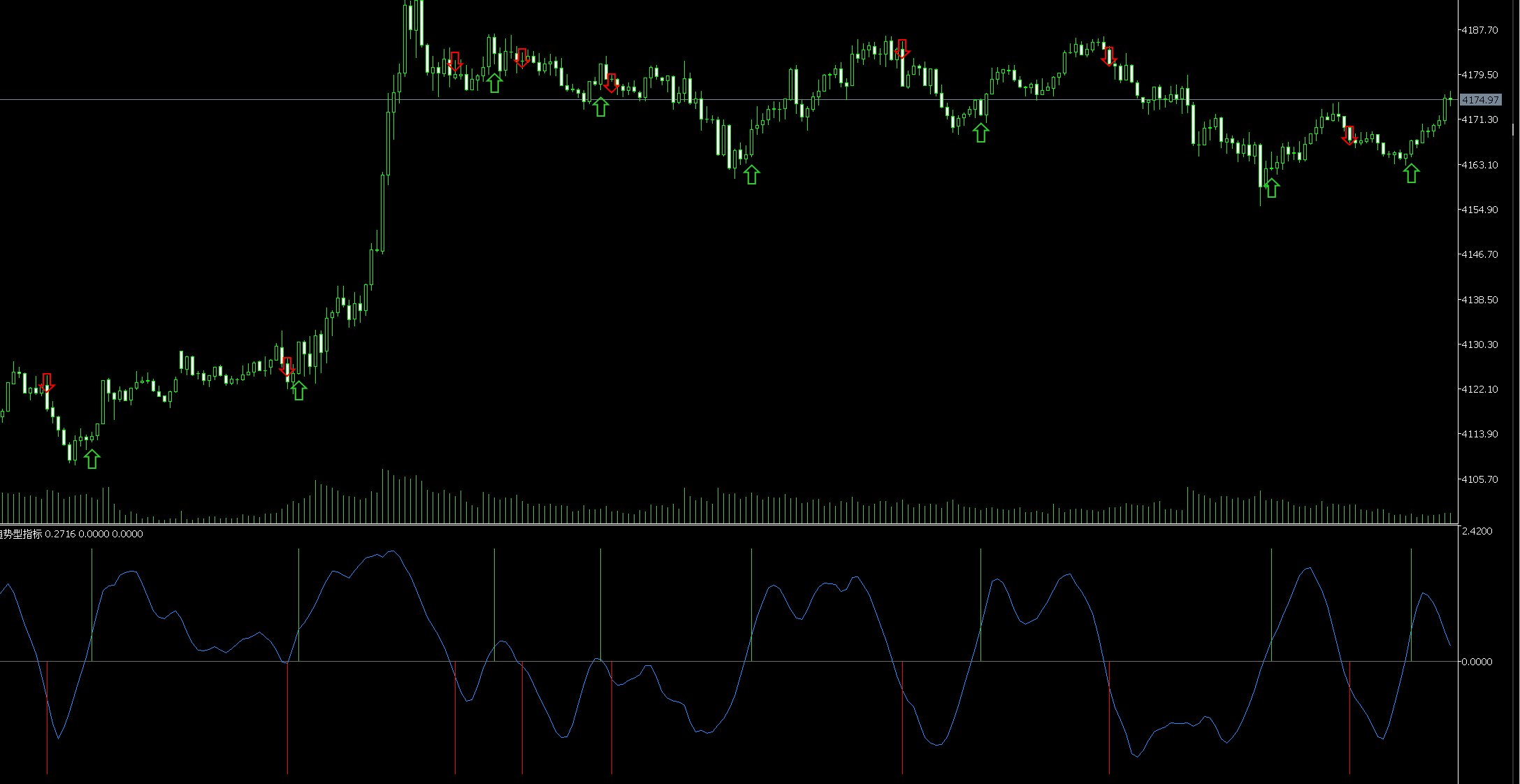Click the 4187.70 price axis label

tap(1479, 30)
